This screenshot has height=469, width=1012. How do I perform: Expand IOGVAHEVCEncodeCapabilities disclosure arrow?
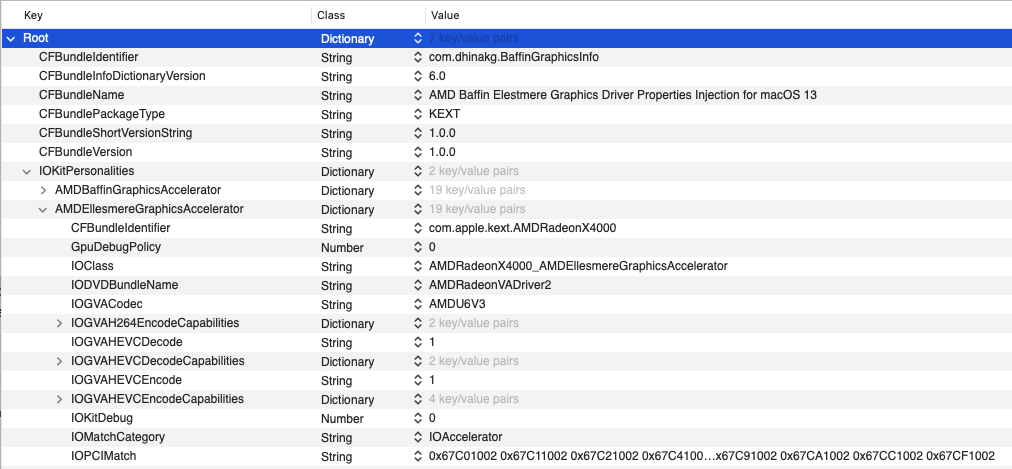tap(59, 399)
